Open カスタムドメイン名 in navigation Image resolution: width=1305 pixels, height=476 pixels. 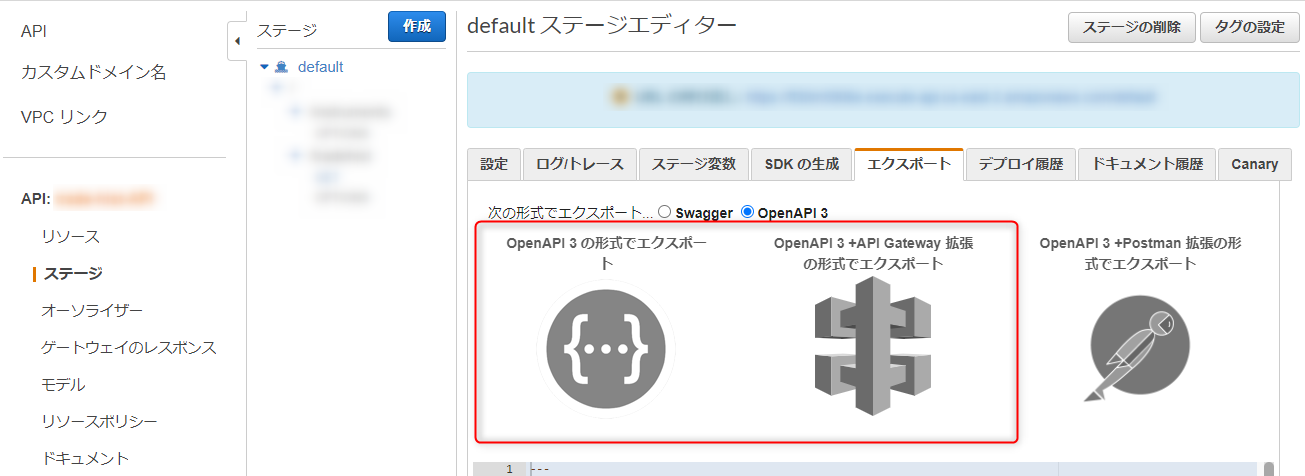pos(93,73)
